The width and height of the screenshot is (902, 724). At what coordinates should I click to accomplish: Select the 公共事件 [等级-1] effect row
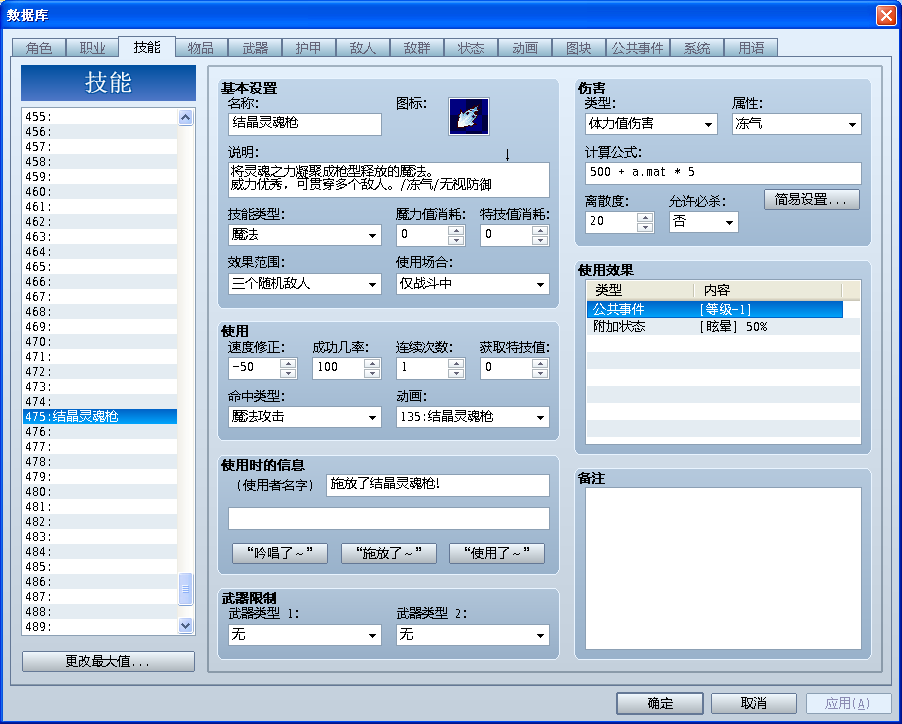(714, 309)
